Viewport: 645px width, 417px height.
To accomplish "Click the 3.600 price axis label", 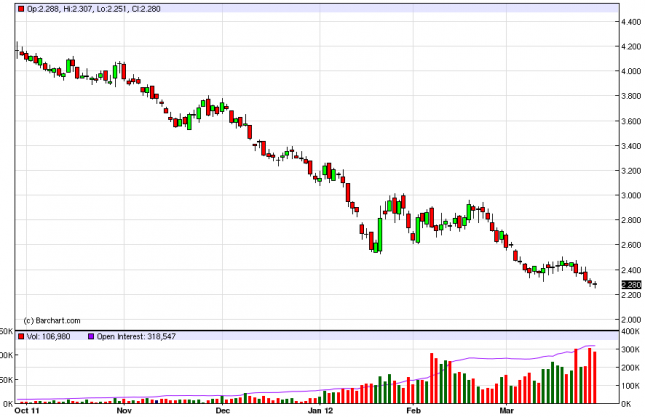I will tap(631, 121).
